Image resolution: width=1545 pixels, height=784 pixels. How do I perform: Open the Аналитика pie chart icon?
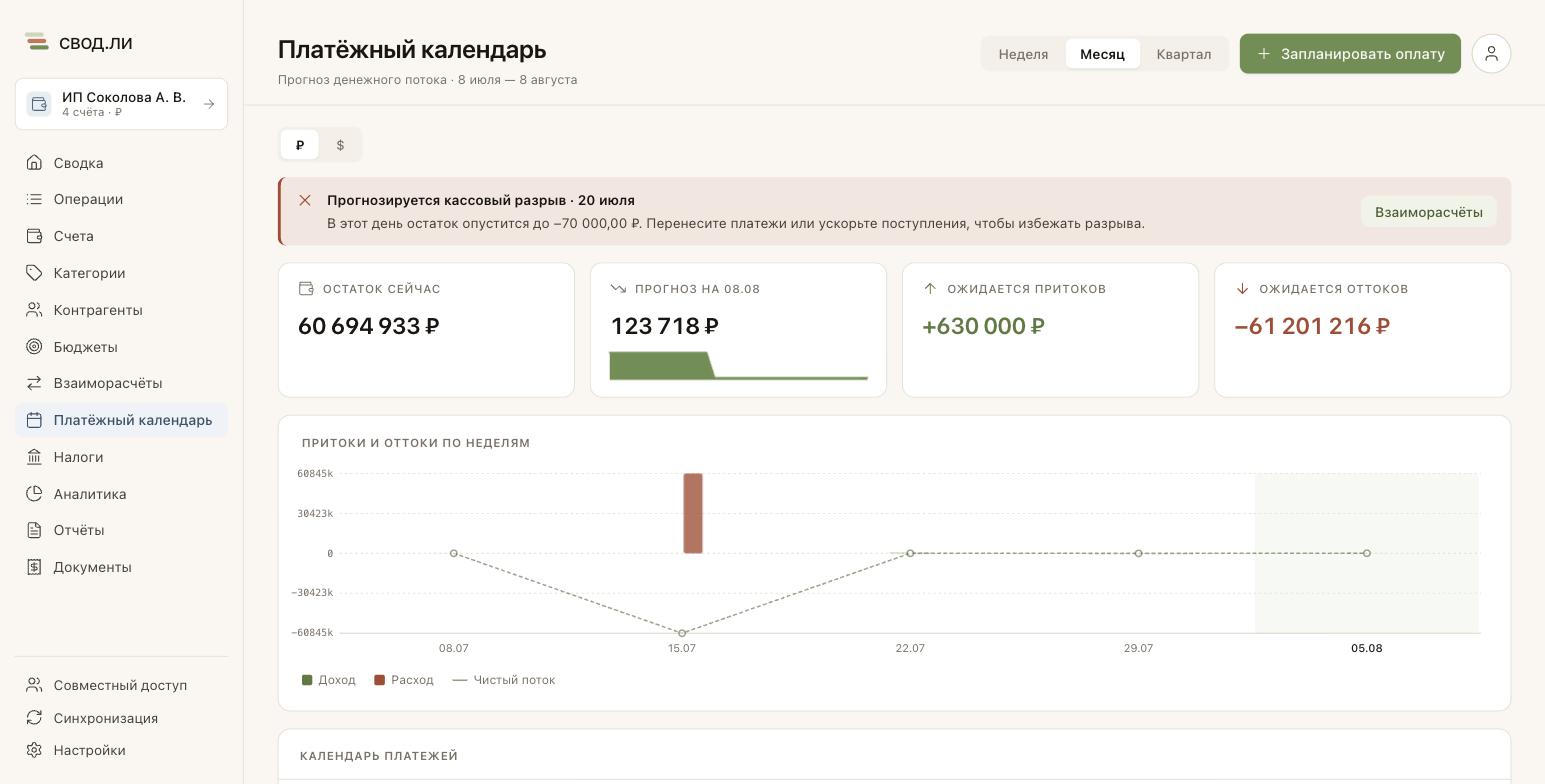click(34, 494)
